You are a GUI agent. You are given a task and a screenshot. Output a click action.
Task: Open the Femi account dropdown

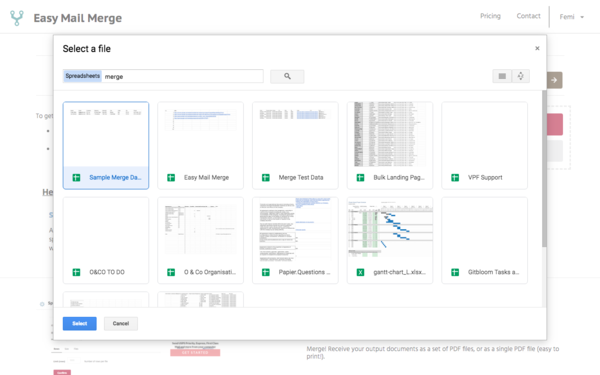[x=572, y=17]
